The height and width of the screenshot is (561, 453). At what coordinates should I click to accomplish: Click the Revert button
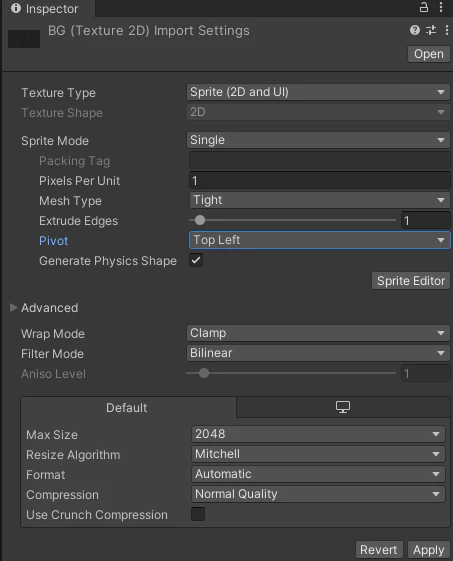pos(379,550)
